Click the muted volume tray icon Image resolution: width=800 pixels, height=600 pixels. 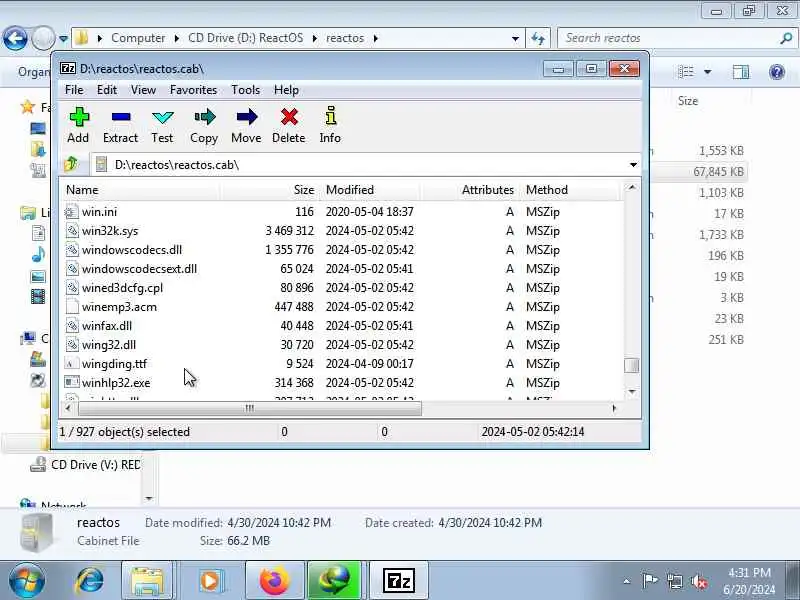coord(699,581)
